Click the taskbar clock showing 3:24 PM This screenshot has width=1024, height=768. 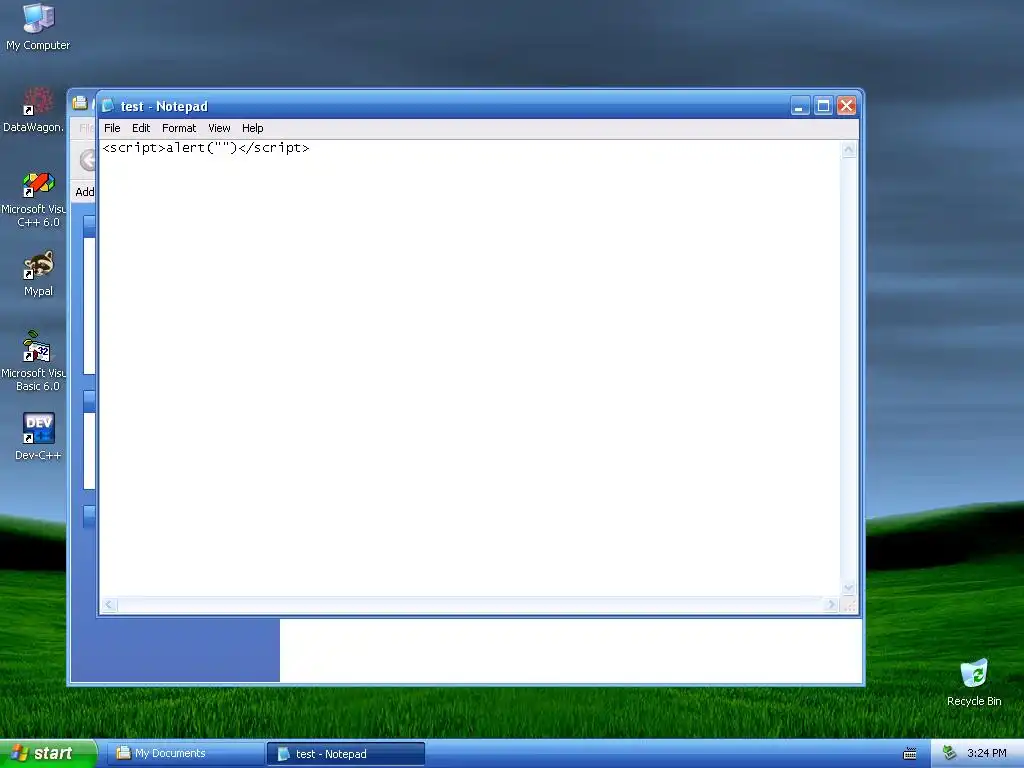pyautogui.click(x=986, y=753)
